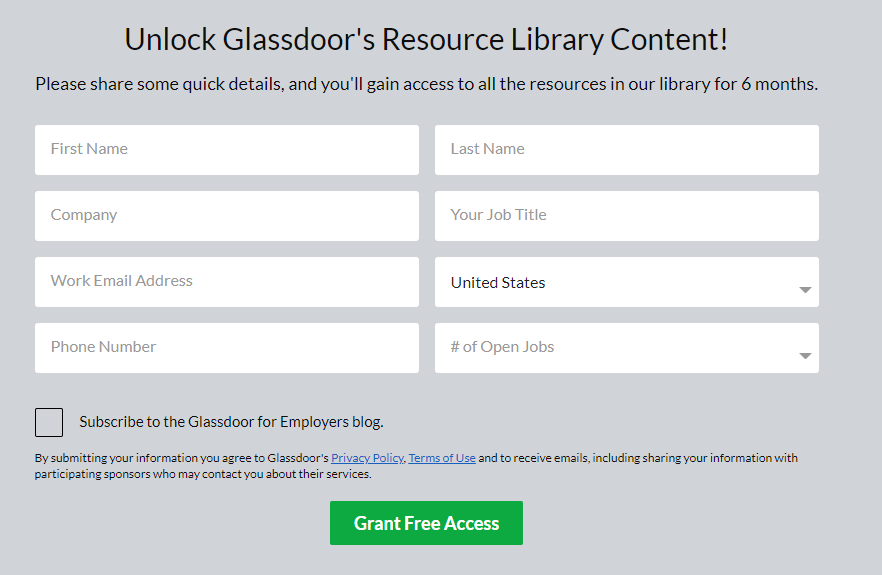882x575 pixels.
Task: Open the United States country dropdown
Action: 626,282
